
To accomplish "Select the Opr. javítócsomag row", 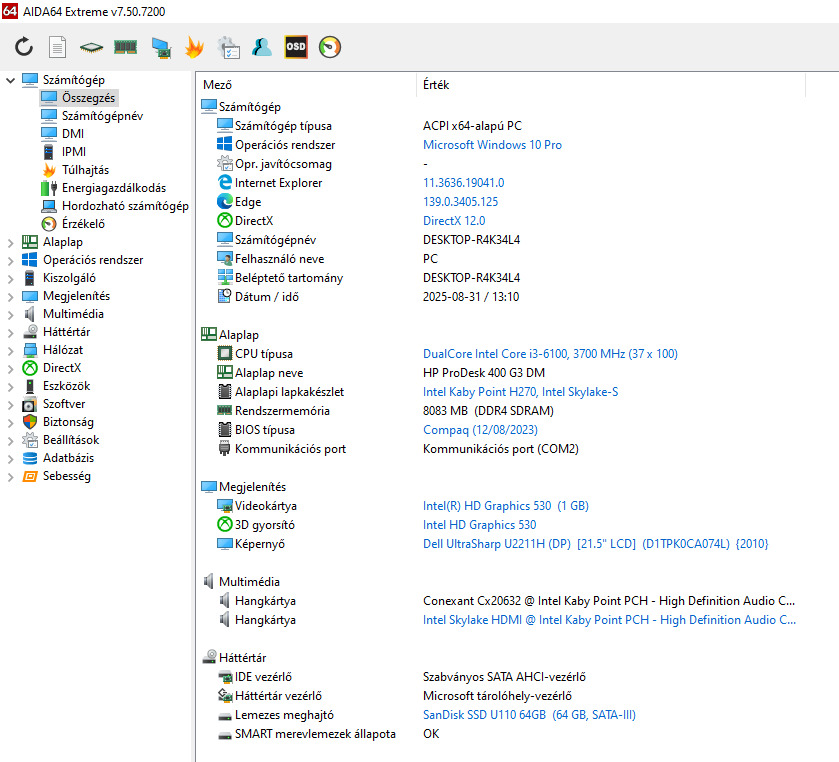I will 503,164.
